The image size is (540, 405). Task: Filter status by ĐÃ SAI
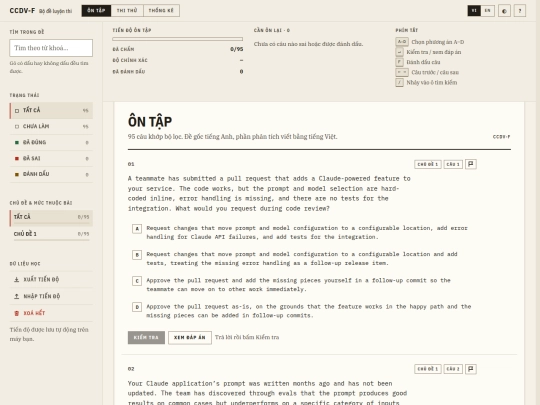click(51, 158)
